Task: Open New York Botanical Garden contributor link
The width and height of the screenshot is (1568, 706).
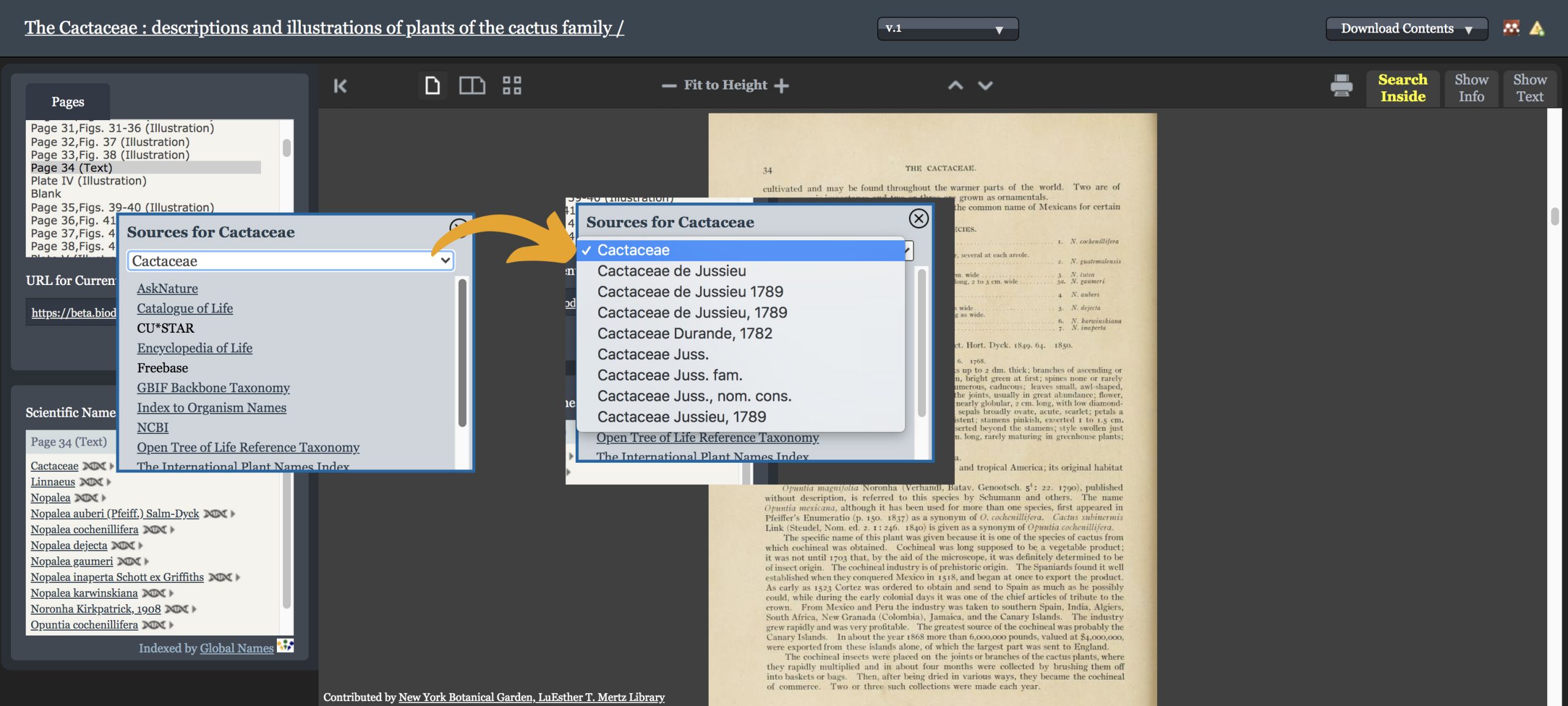Action: click(x=532, y=697)
